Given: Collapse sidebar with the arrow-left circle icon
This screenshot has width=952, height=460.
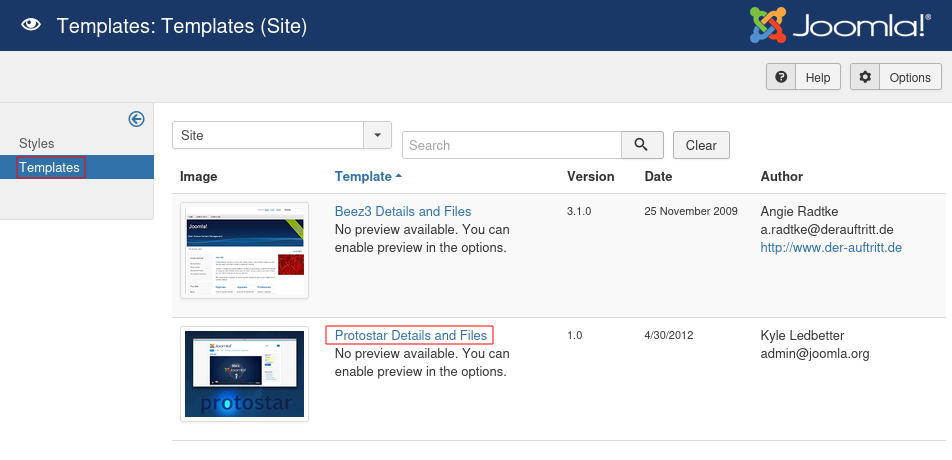Looking at the screenshot, I should 137,119.
